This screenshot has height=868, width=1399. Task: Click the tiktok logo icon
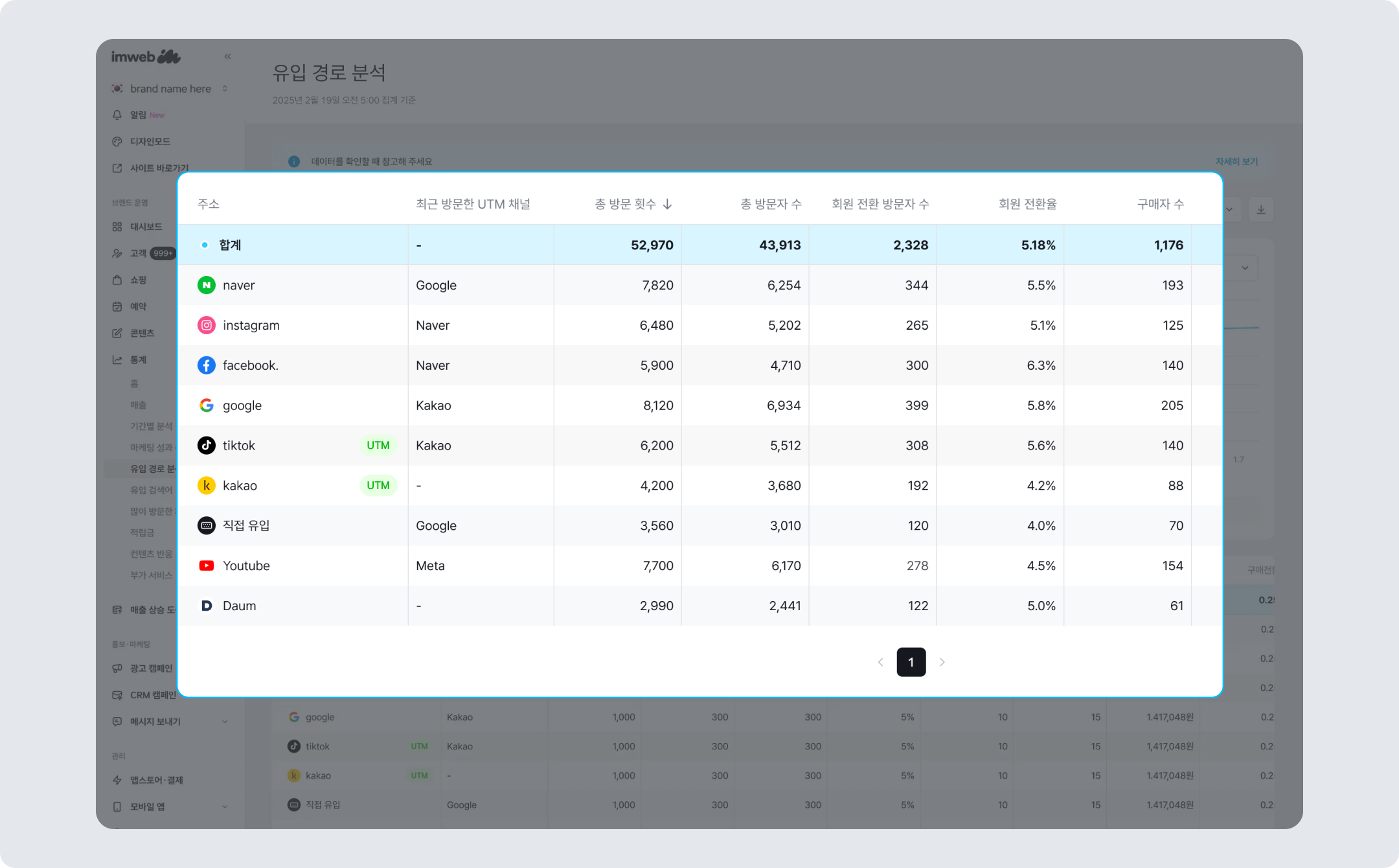tap(206, 446)
